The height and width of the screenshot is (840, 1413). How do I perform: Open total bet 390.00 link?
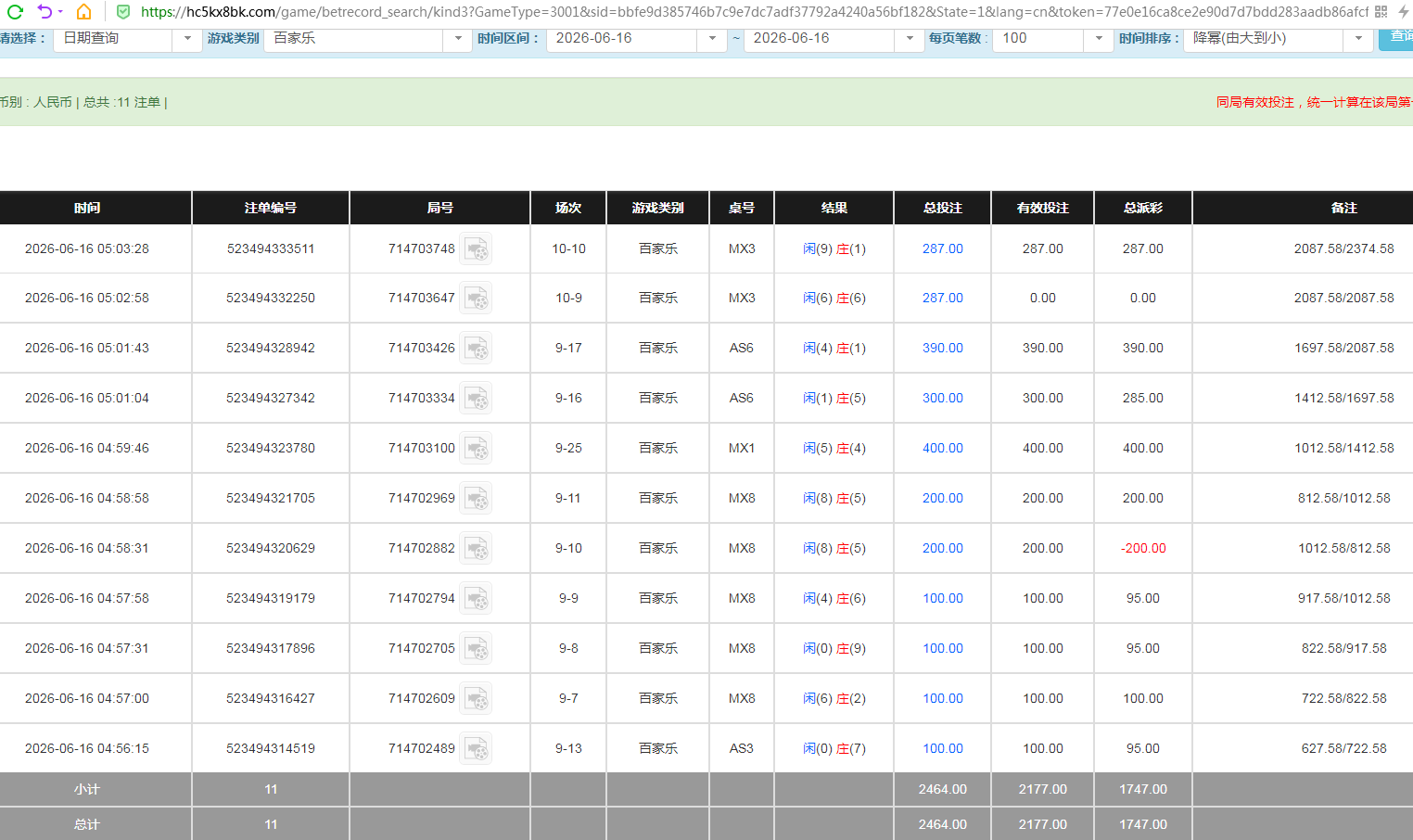(942, 348)
